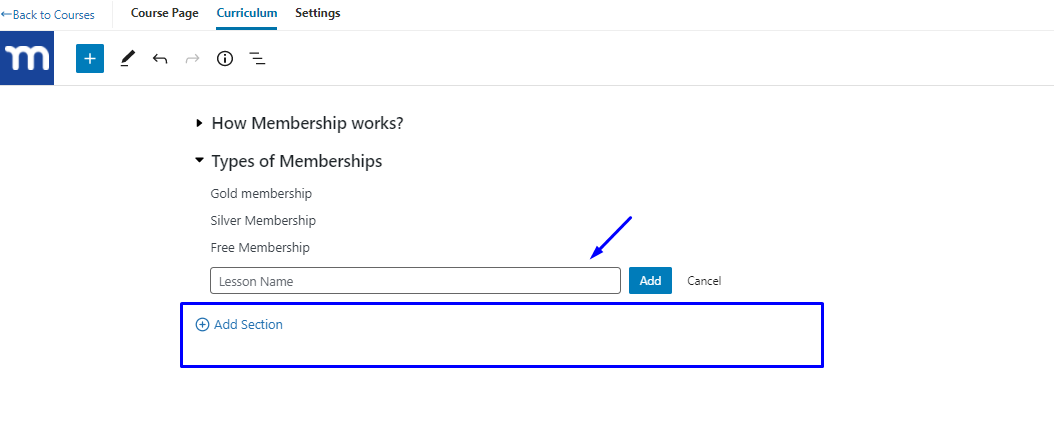Screen dimensions: 1054x430
Task: Expand the How Membership works? section
Action: (x=199, y=123)
